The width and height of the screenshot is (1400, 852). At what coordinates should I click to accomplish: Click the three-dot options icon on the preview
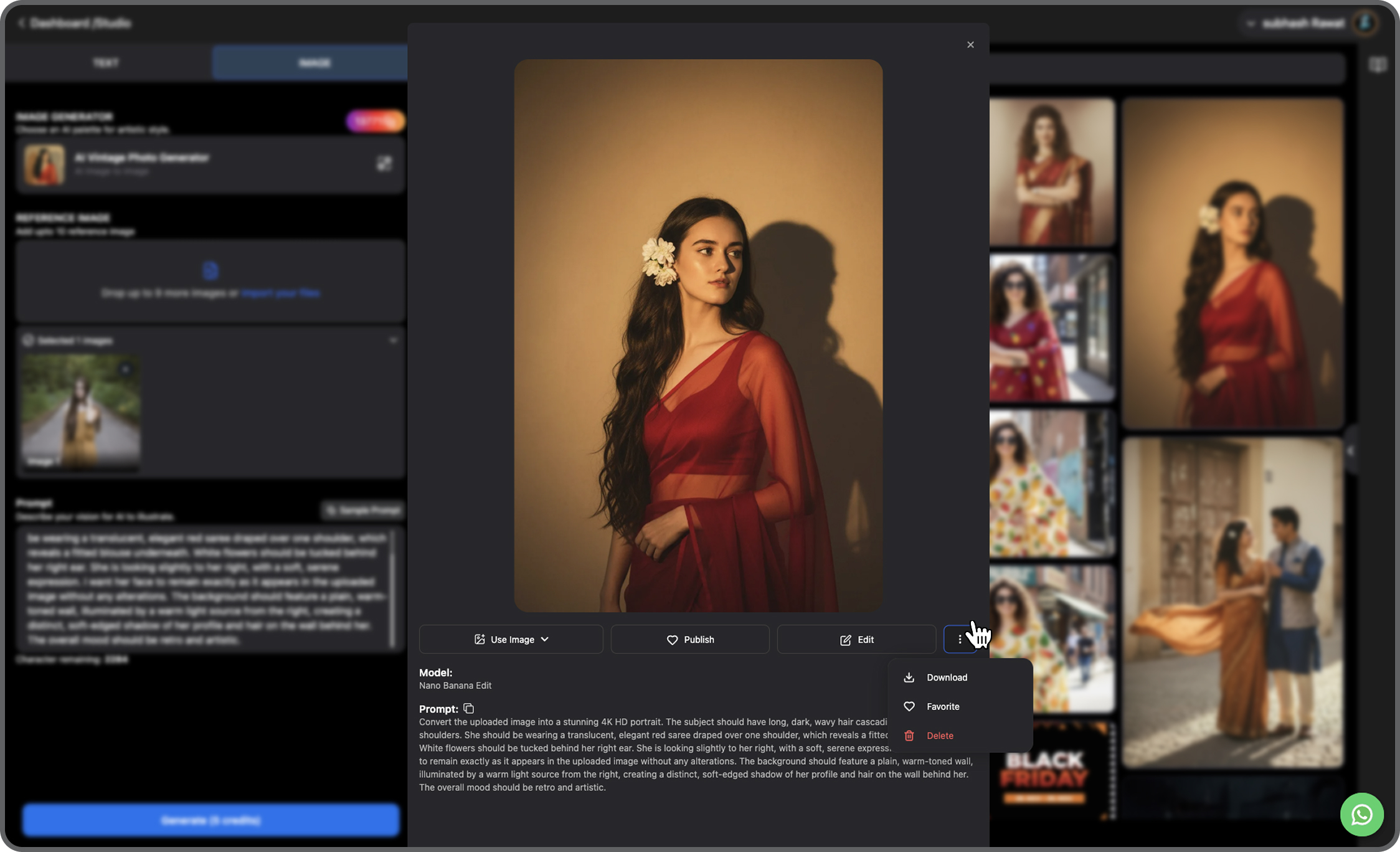(x=960, y=639)
